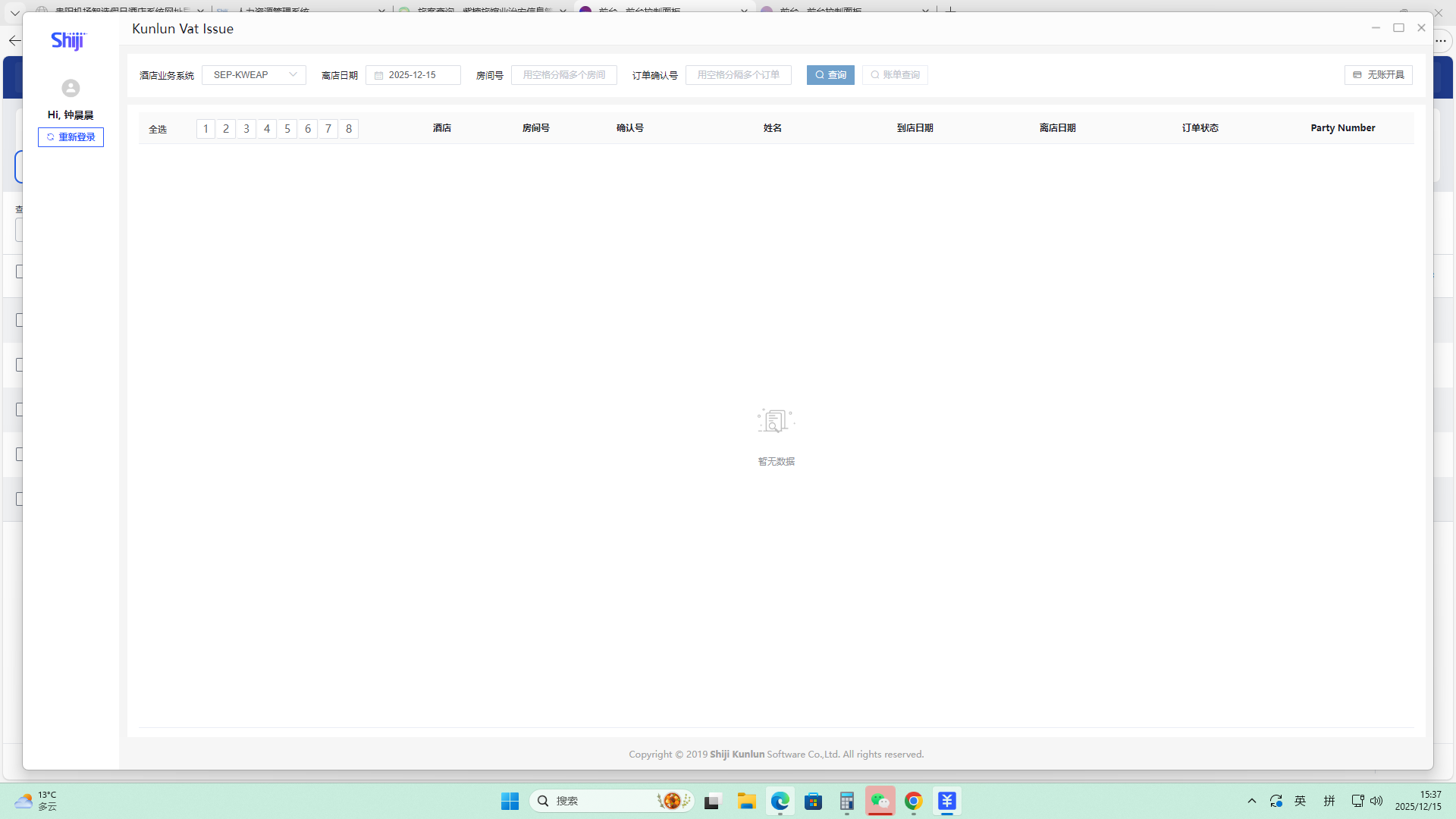Open WeChat from the taskbar
The image size is (1456, 819).
(x=880, y=801)
